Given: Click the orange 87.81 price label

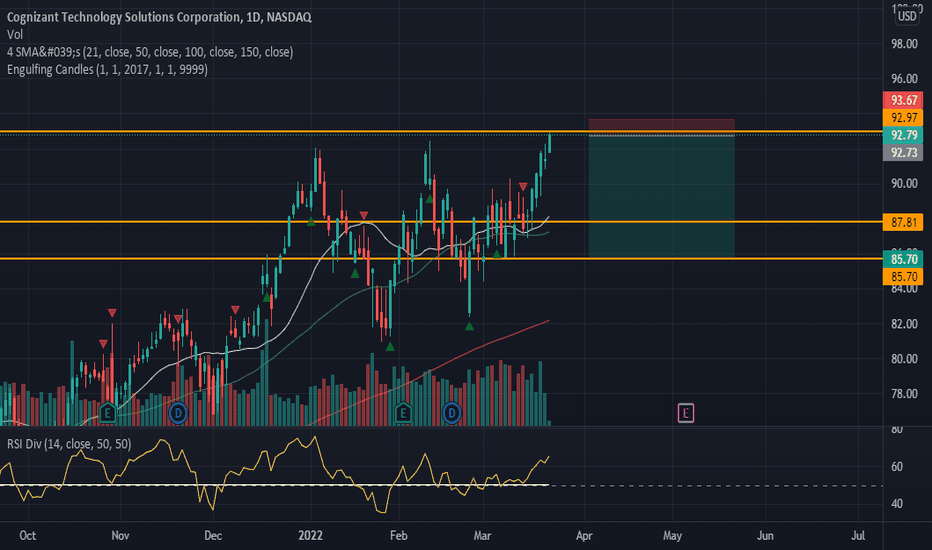Looking at the screenshot, I should 903,222.
